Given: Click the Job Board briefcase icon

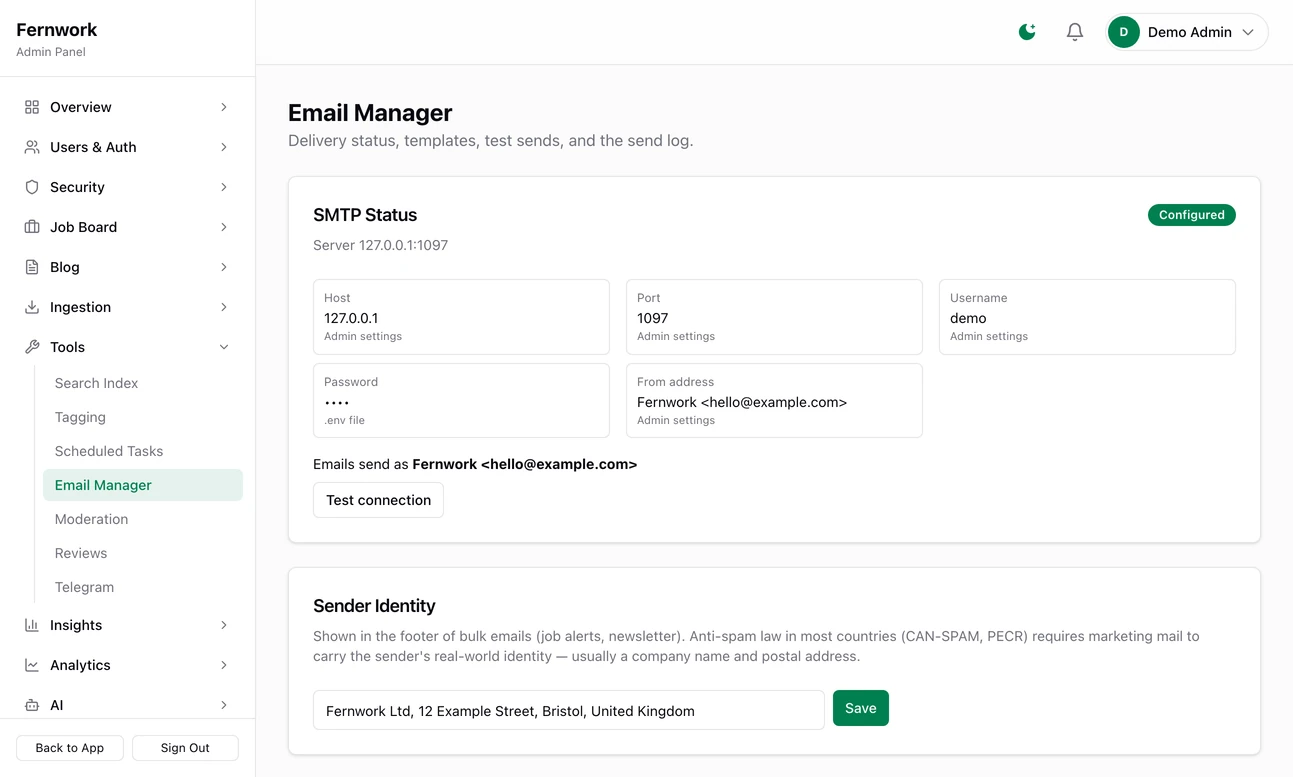Looking at the screenshot, I should click(32, 227).
